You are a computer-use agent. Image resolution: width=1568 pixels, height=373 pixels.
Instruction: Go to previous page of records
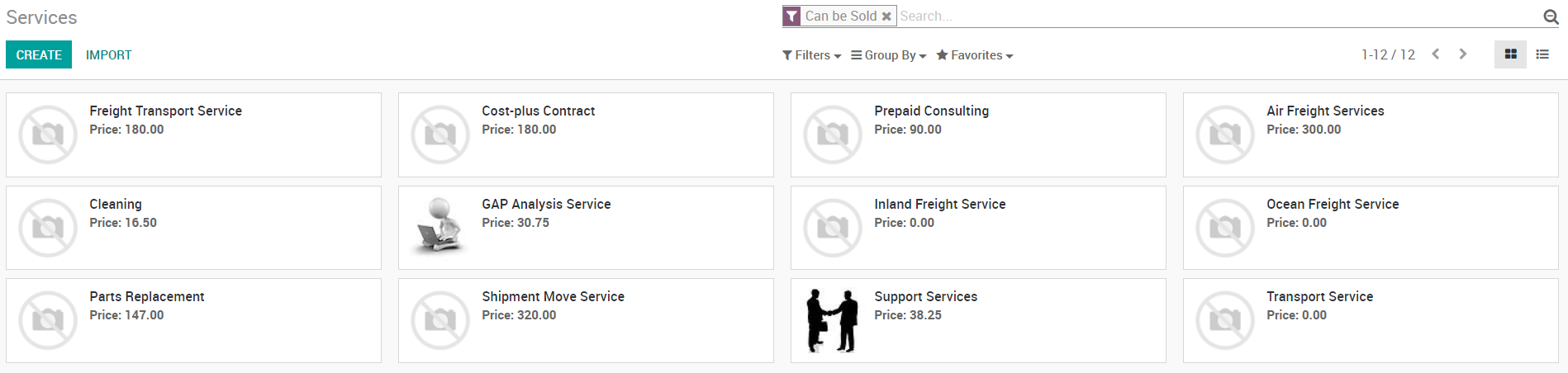click(1436, 54)
